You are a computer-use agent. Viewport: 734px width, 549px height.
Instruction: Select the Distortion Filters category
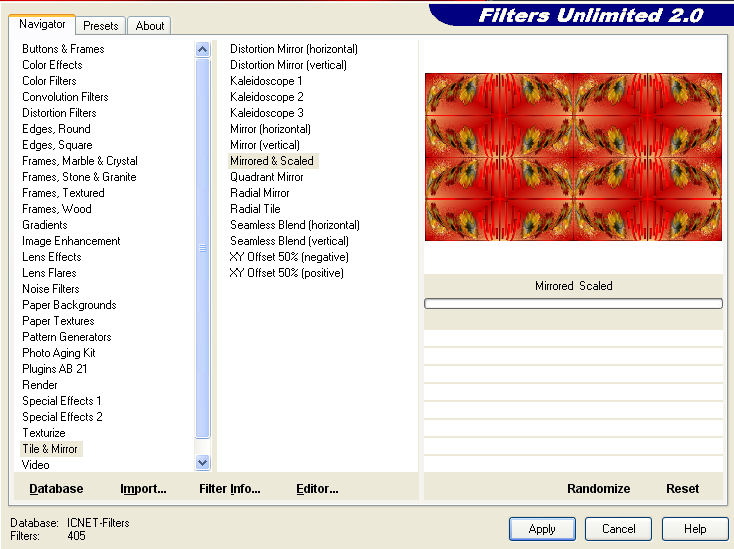(x=59, y=113)
